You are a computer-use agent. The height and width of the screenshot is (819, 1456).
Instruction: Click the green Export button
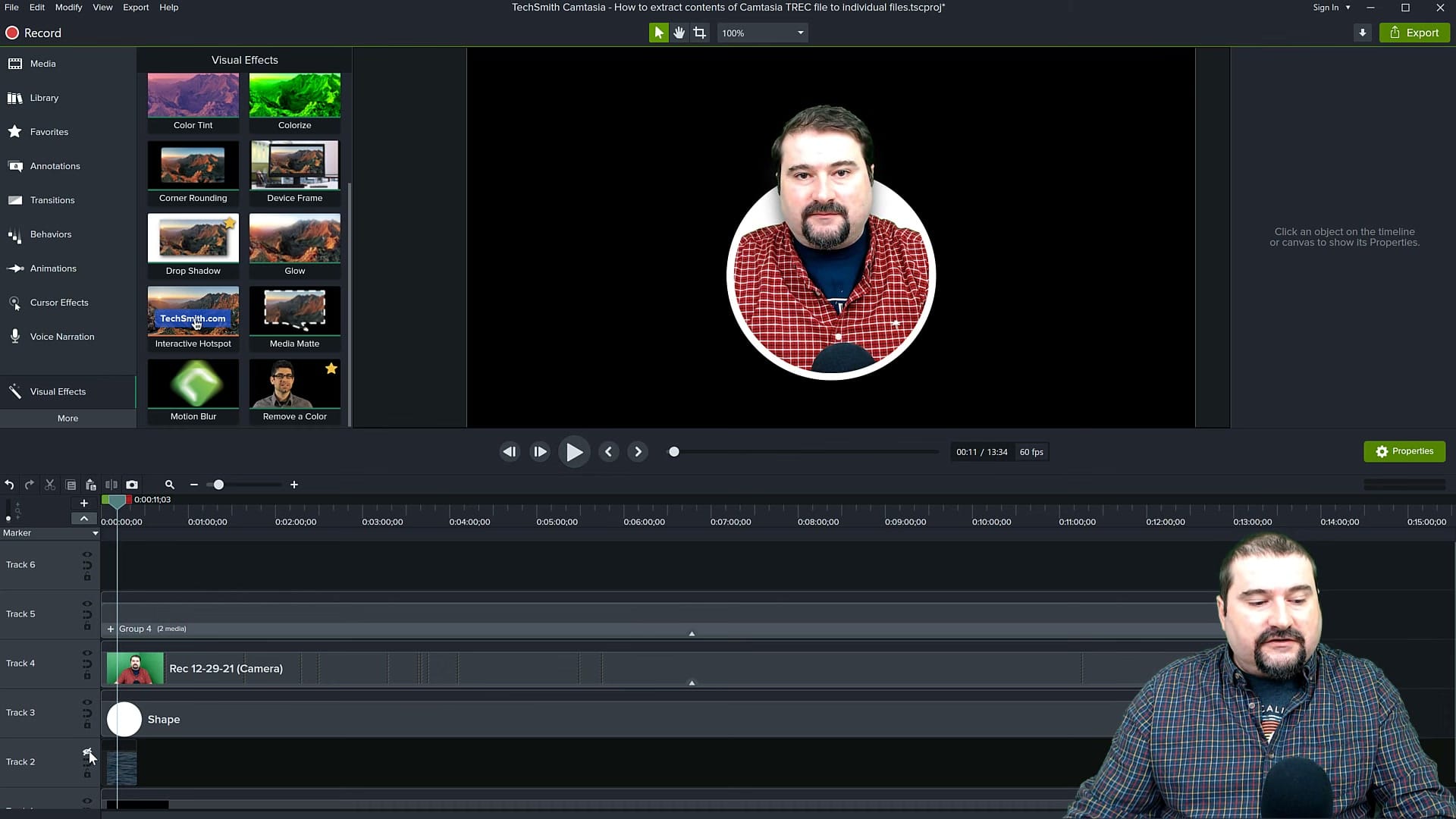1414,33
